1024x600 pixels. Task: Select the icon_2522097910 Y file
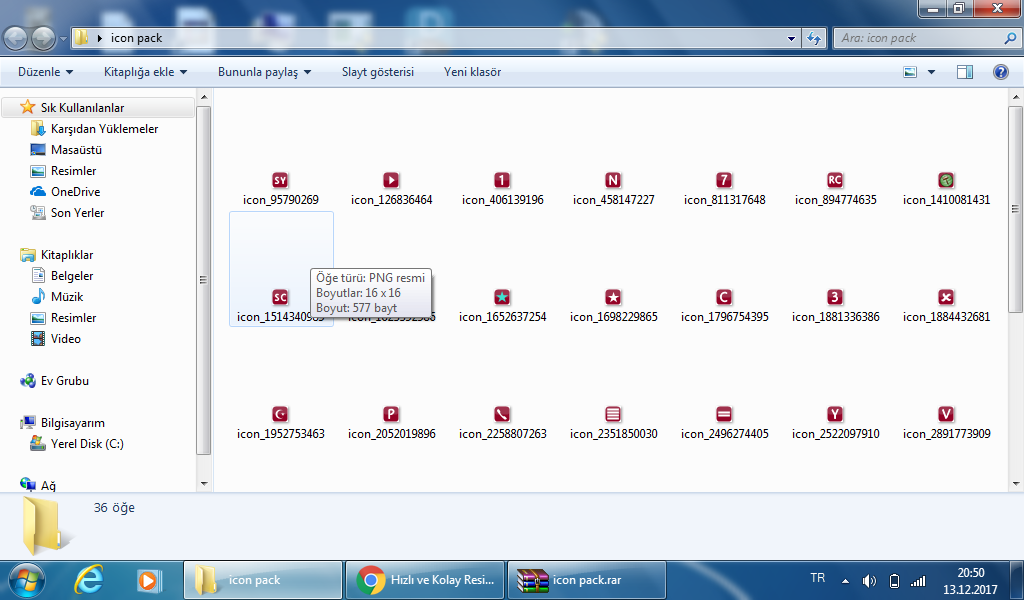click(x=835, y=423)
